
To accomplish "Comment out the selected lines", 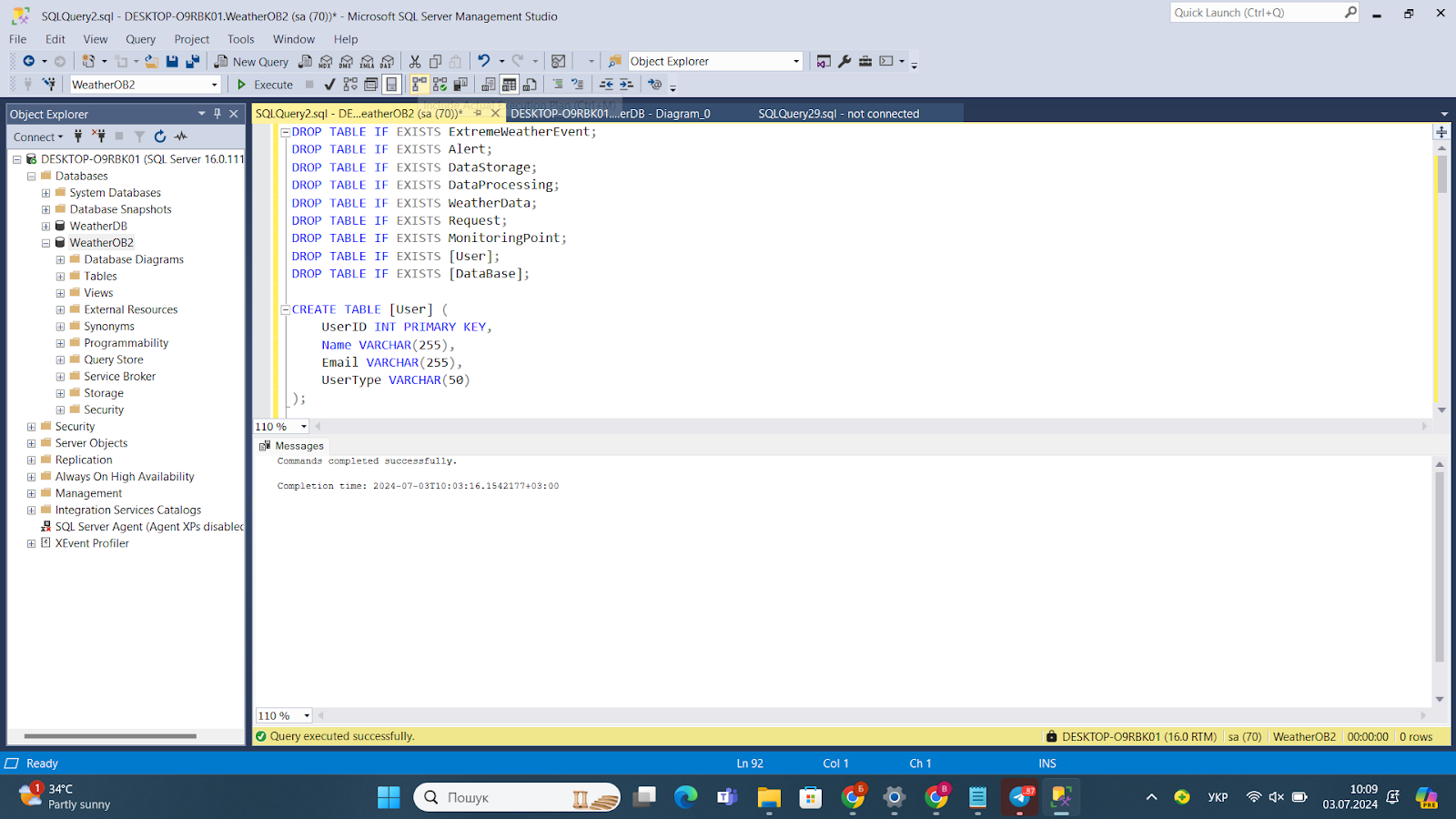I will pyautogui.click(x=558, y=85).
